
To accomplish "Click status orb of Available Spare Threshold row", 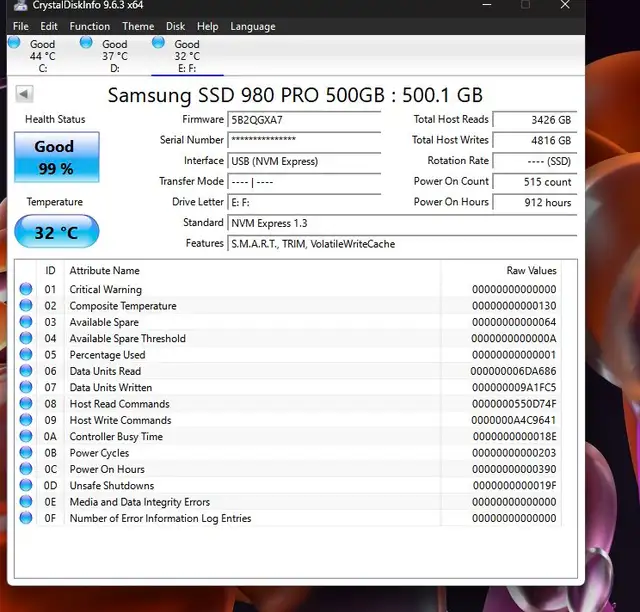I will coord(26,338).
